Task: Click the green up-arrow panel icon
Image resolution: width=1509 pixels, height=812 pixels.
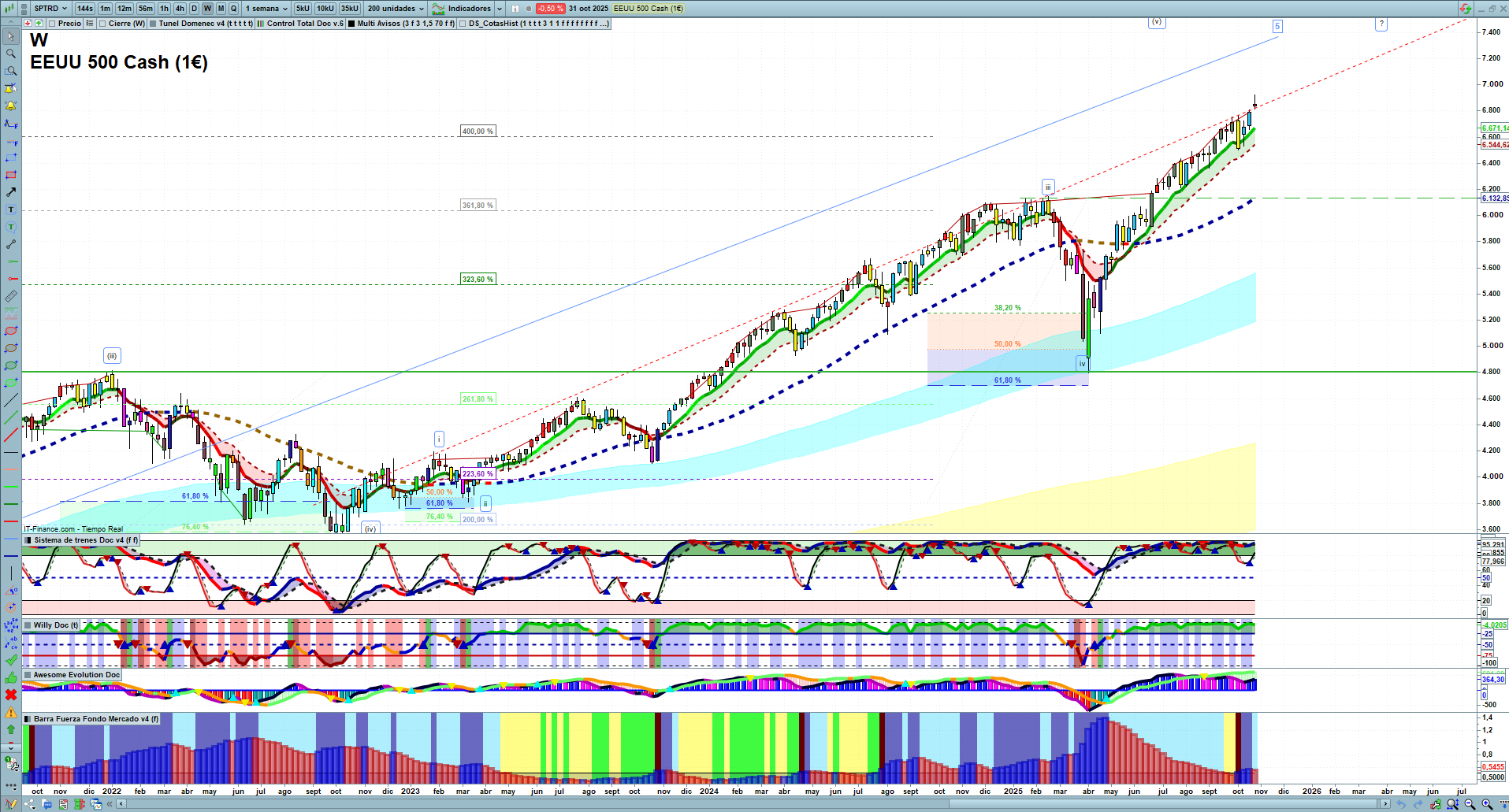Action: click(39, 24)
